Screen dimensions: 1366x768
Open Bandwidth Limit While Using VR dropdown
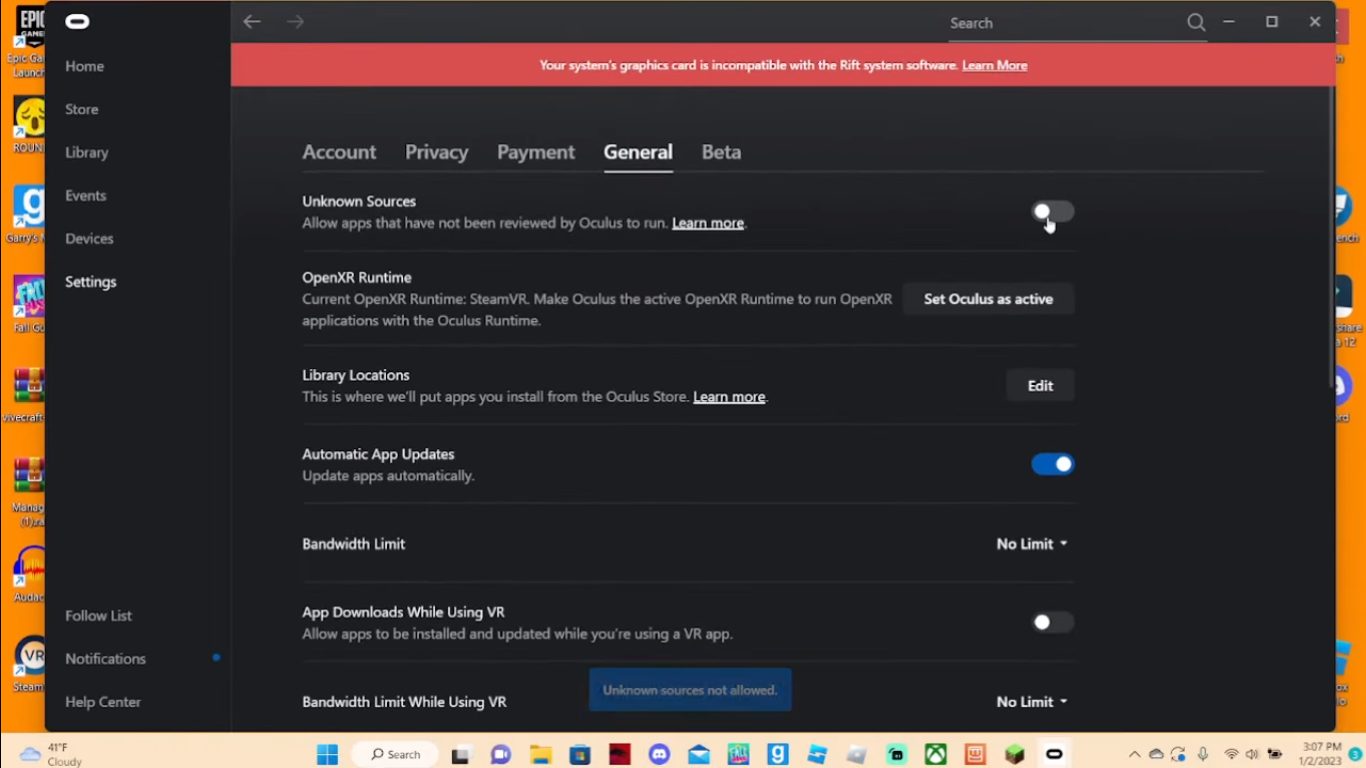[1032, 702]
